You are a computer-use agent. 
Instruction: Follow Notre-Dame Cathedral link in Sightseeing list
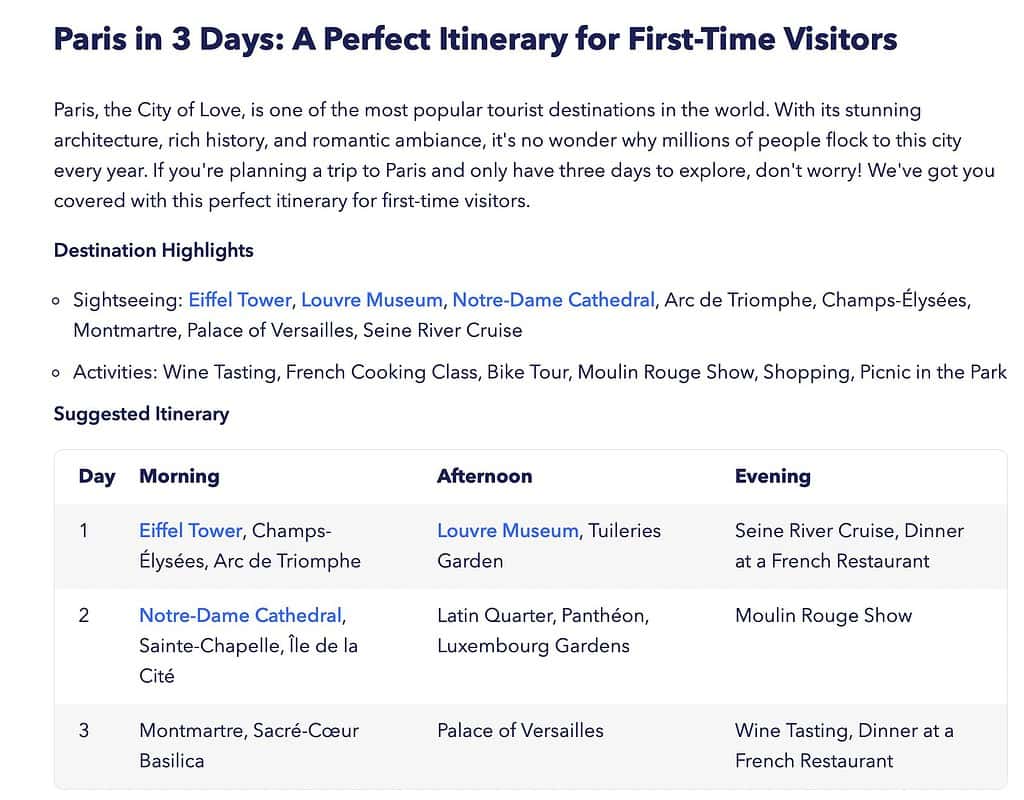(553, 300)
